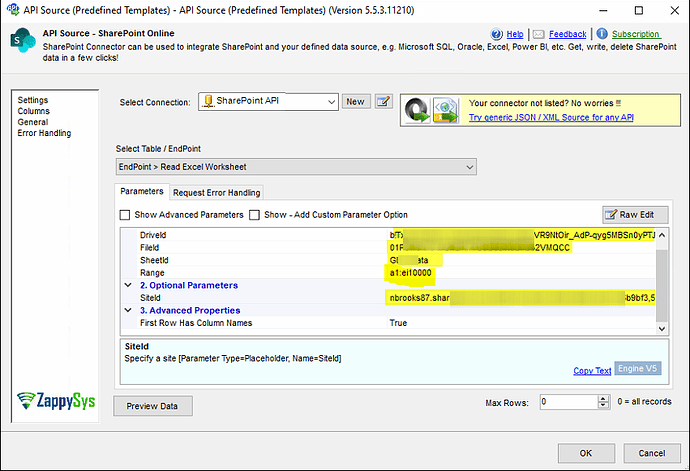Select First Row Has Column Names row
Screen dimensions: 690x471
[389, 323]
